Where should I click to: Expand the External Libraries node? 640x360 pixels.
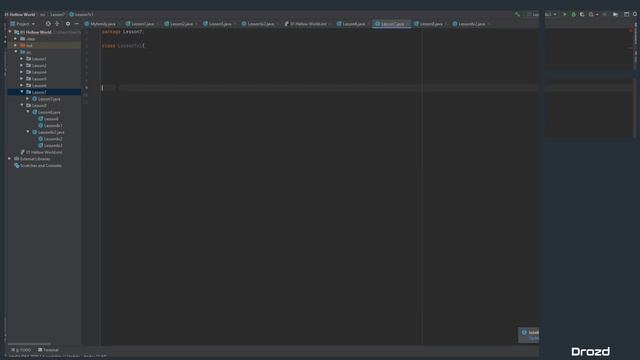point(10,159)
